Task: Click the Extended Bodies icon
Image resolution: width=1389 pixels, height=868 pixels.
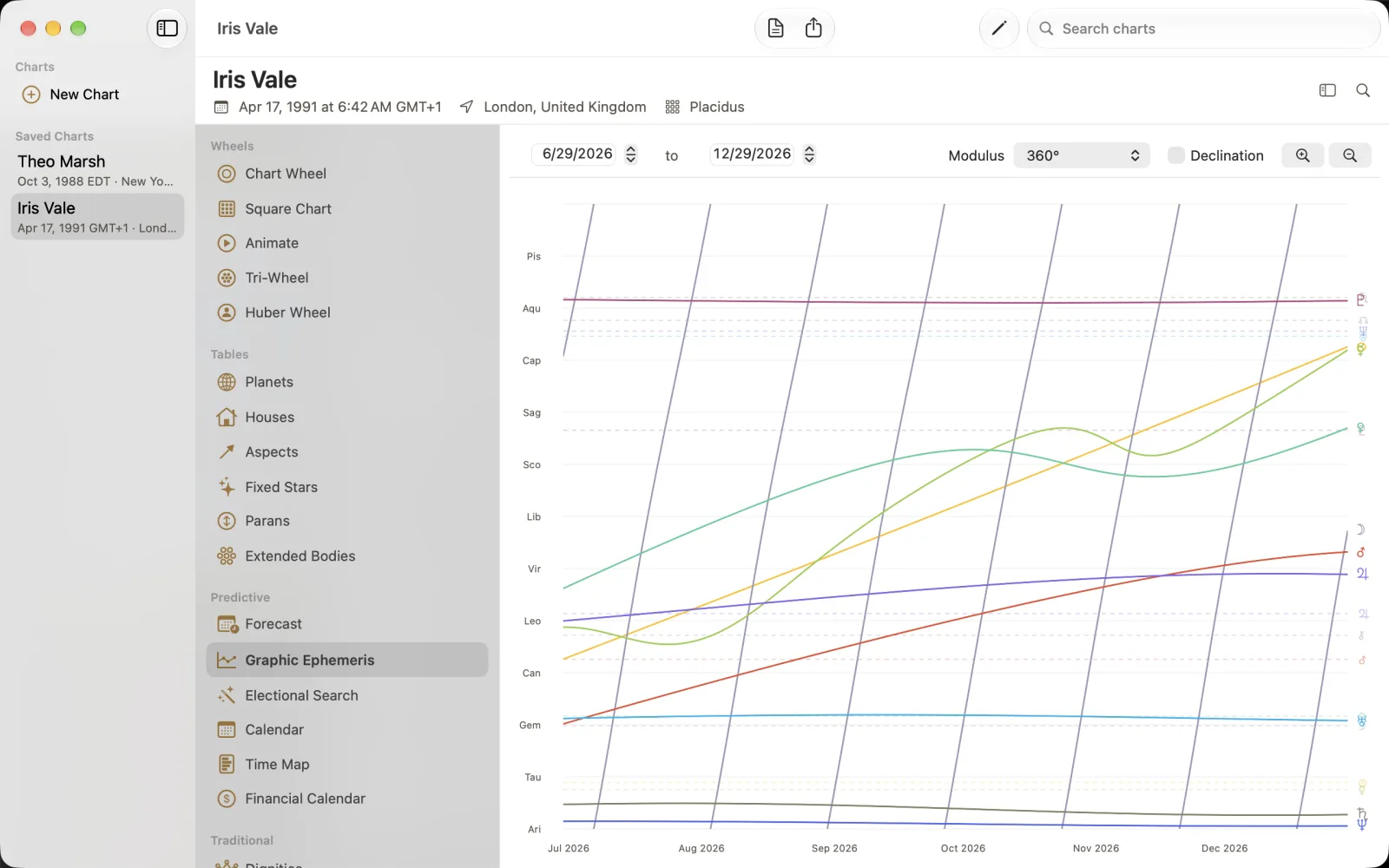Action: pyautogui.click(x=227, y=556)
